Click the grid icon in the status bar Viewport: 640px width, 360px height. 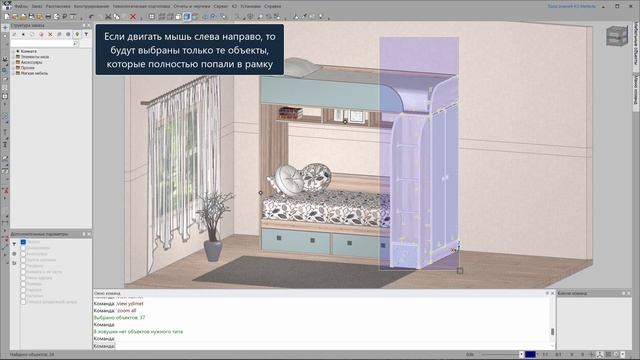coord(608,354)
